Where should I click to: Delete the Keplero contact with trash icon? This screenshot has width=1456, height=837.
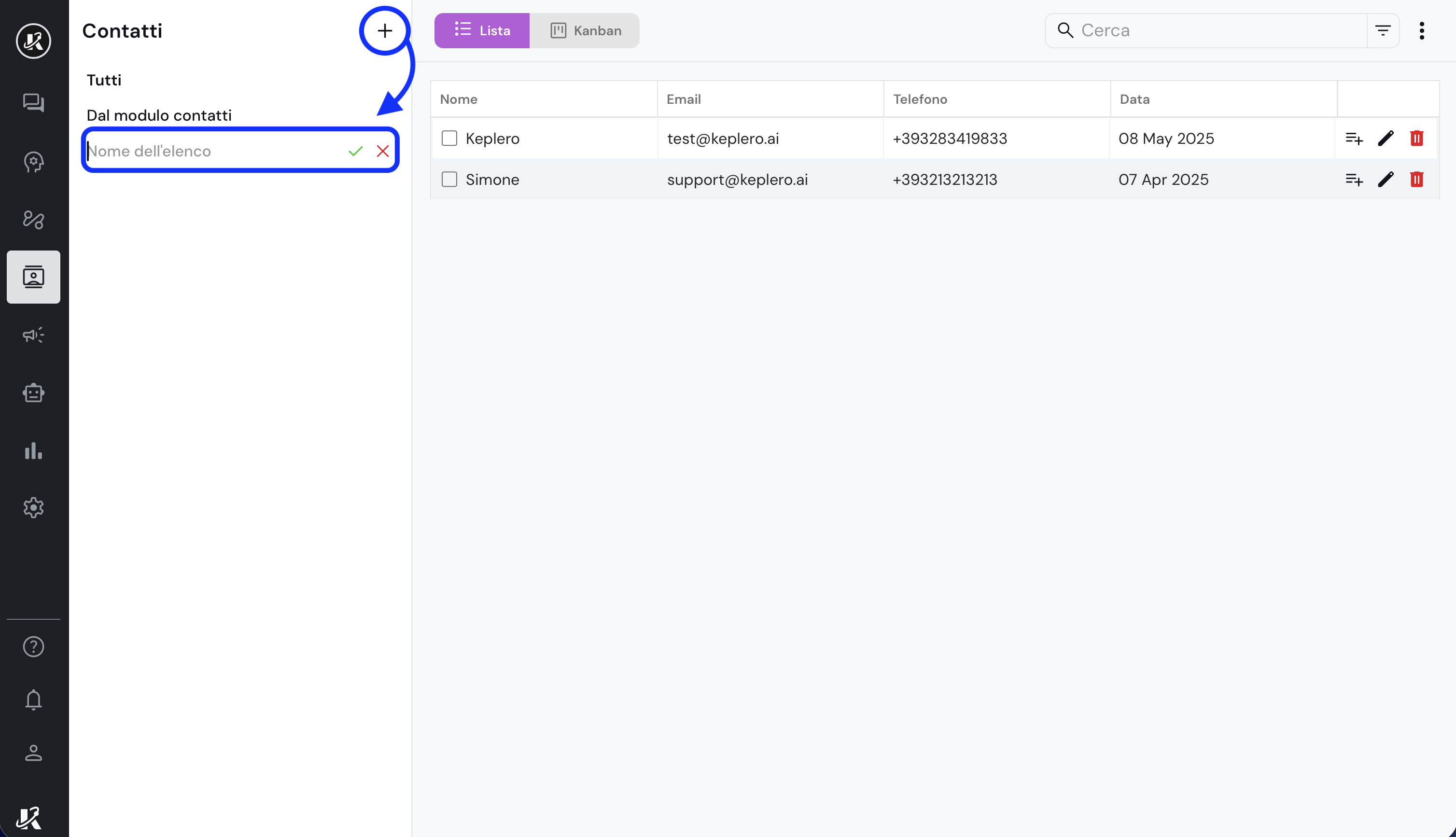pyautogui.click(x=1416, y=139)
